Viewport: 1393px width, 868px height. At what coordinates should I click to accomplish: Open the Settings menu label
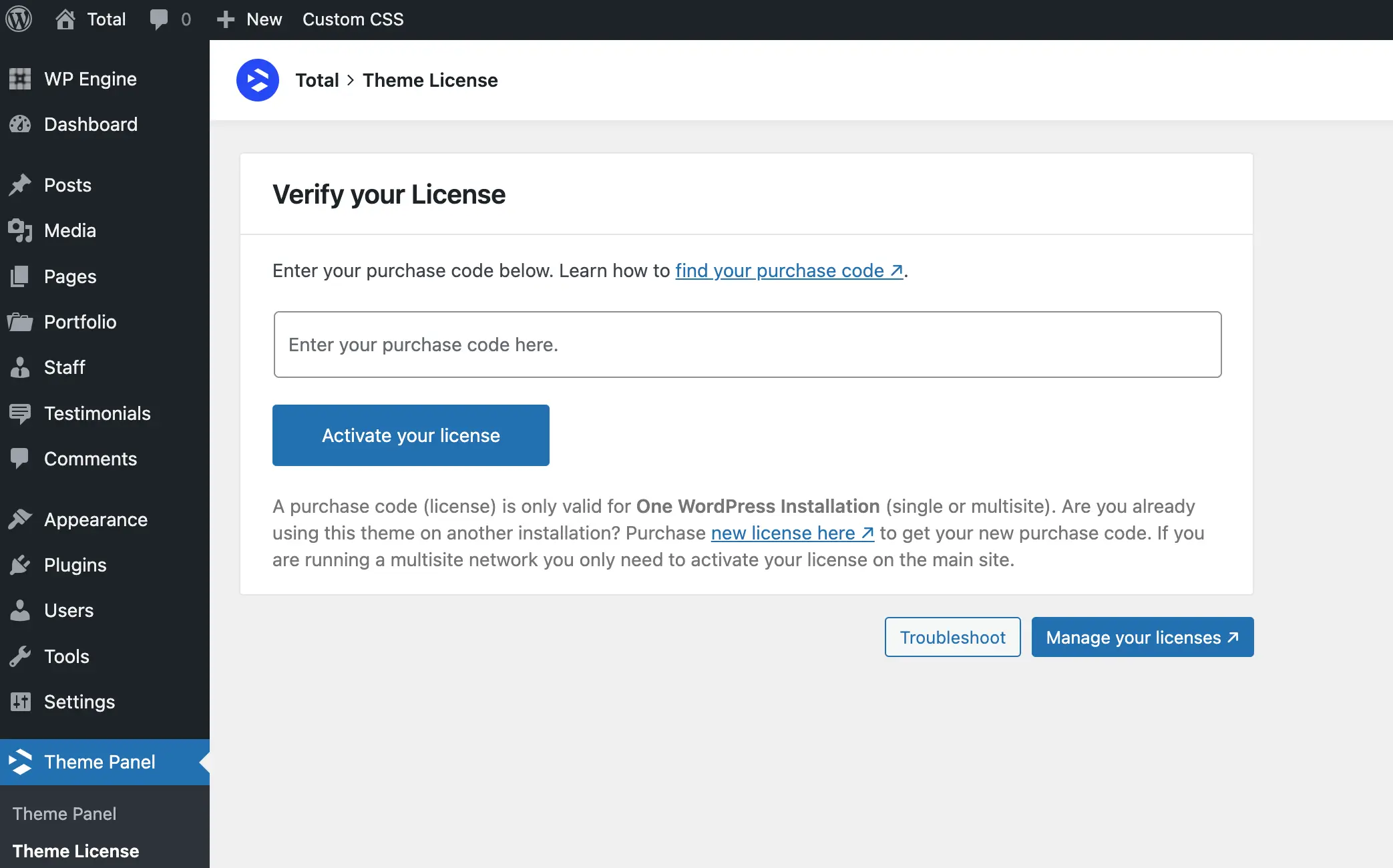(x=79, y=702)
